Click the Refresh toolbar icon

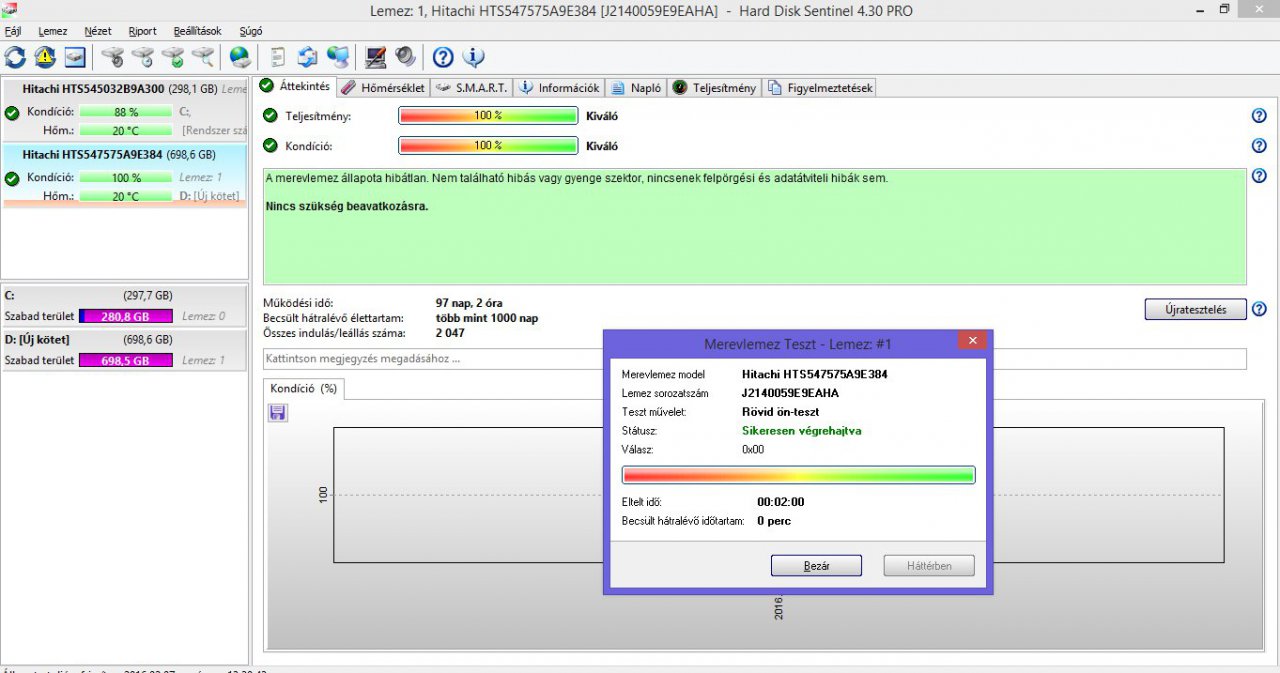15,56
